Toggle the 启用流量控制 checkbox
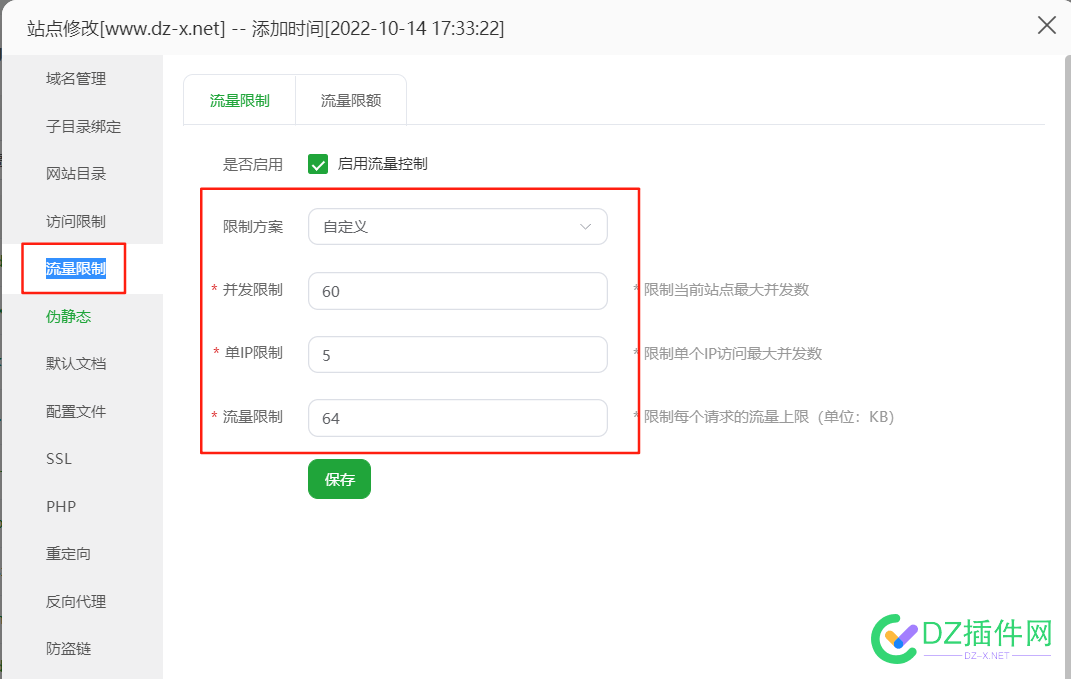 (318, 164)
